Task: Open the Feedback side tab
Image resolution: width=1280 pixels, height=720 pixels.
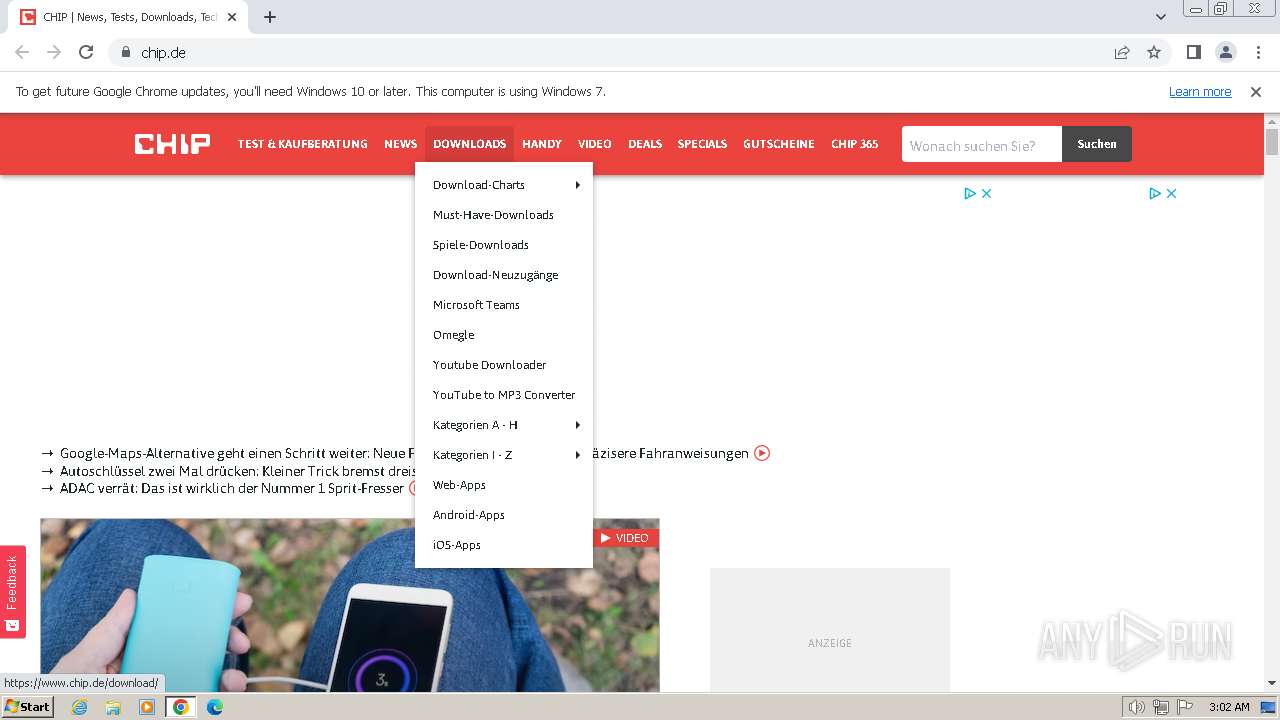Action: [x=13, y=592]
